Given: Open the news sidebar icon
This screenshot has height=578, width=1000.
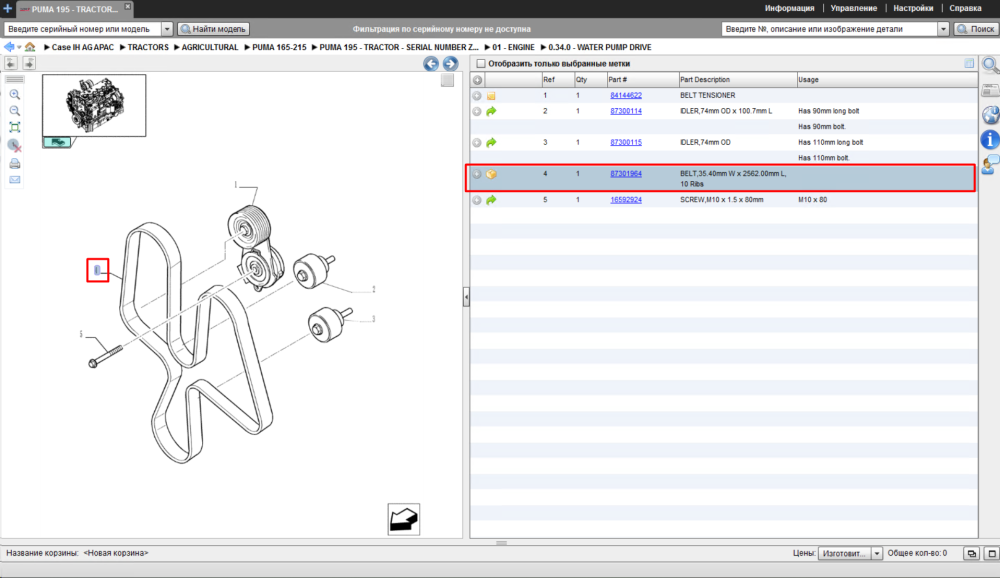Looking at the screenshot, I should point(990,91).
